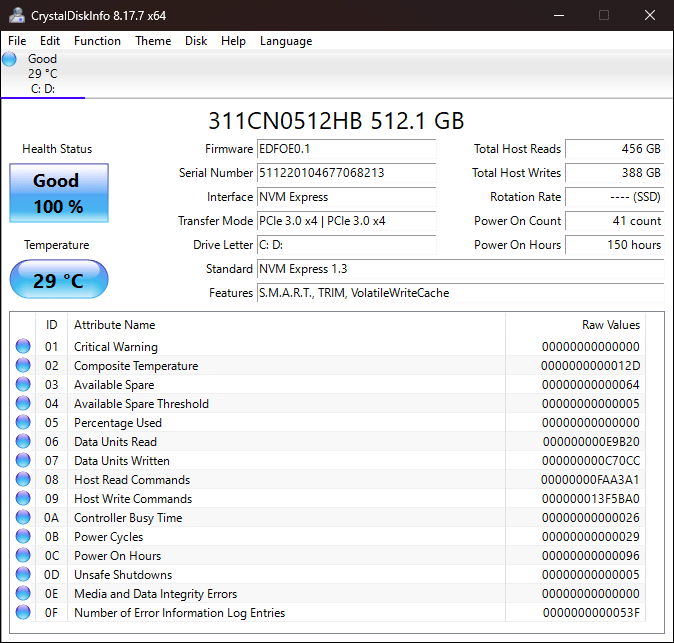This screenshot has width=674, height=643.
Task: Minimize the CrystalDiskInfo window
Action: click(x=559, y=15)
